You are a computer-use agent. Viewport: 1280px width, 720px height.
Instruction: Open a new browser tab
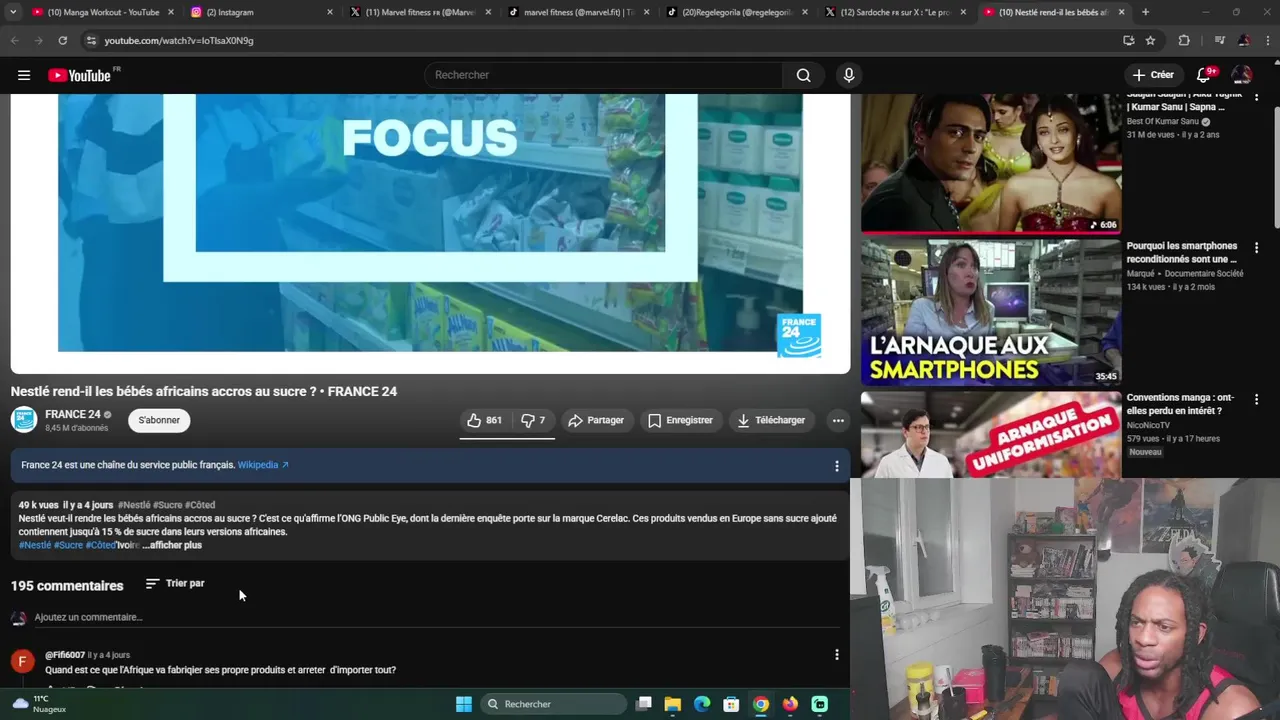pos(1145,12)
